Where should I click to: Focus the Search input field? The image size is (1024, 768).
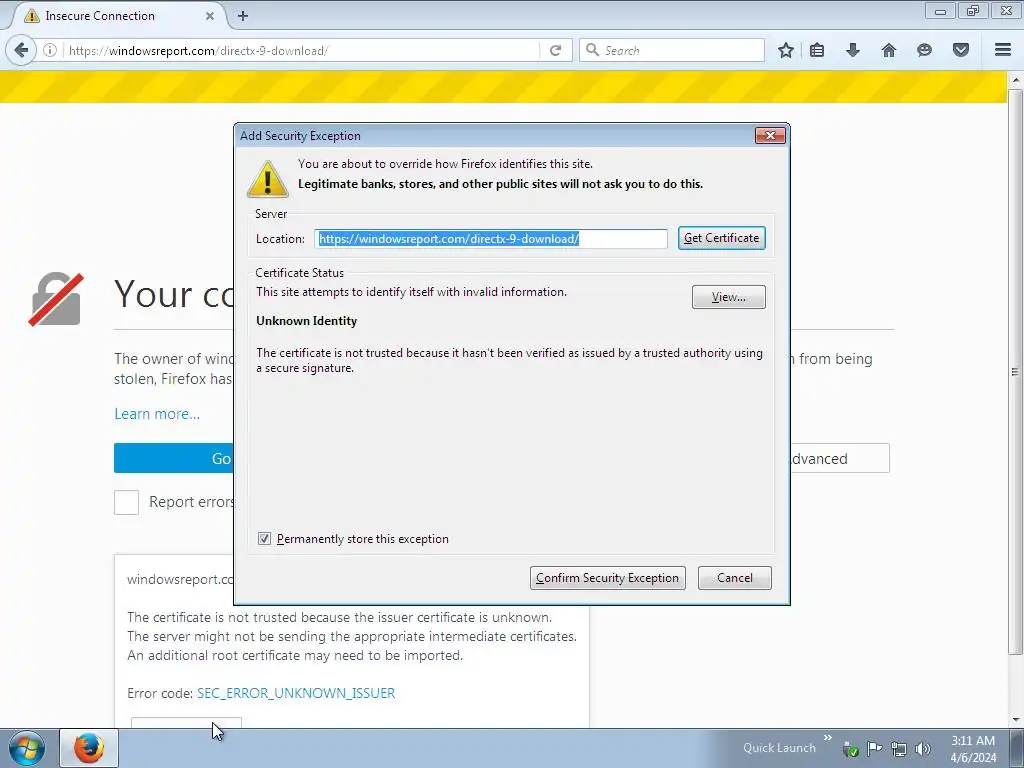pyautogui.click(x=672, y=50)
